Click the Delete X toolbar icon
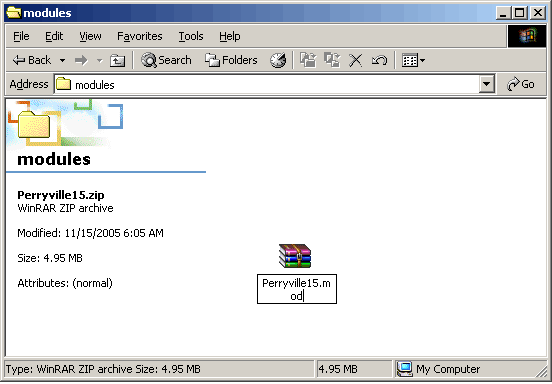 (x=356, y=60)
